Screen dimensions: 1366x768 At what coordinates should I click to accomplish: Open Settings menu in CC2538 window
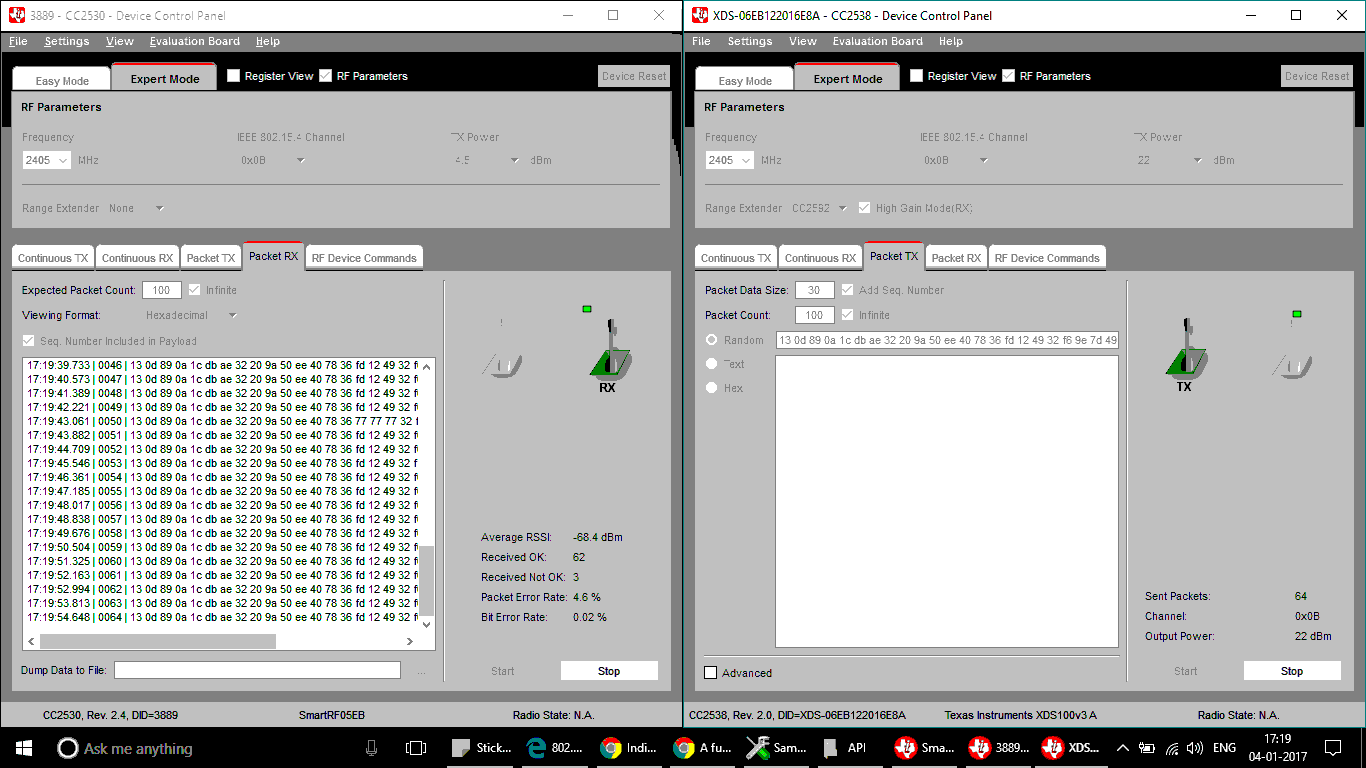[x=750, y=41]
